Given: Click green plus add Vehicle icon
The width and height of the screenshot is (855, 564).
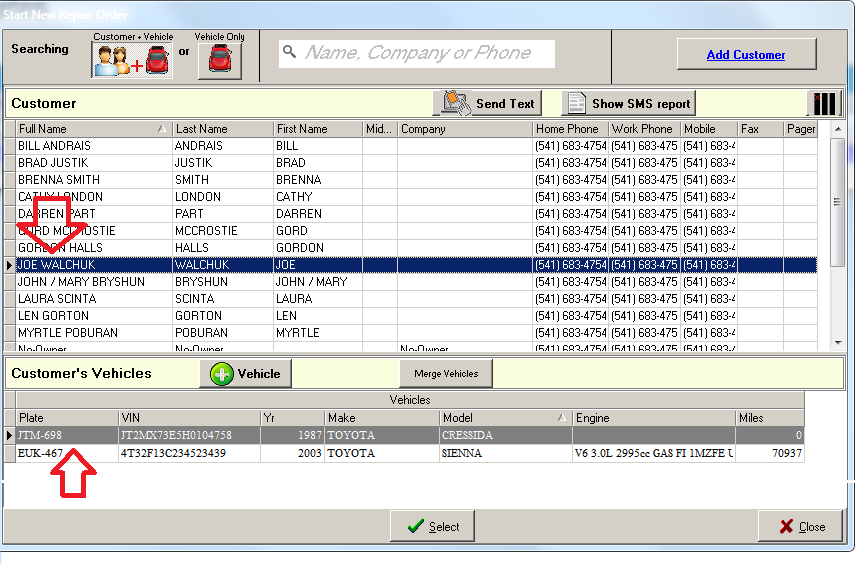Looking at the screenshot, I should (x=221, y=373).
